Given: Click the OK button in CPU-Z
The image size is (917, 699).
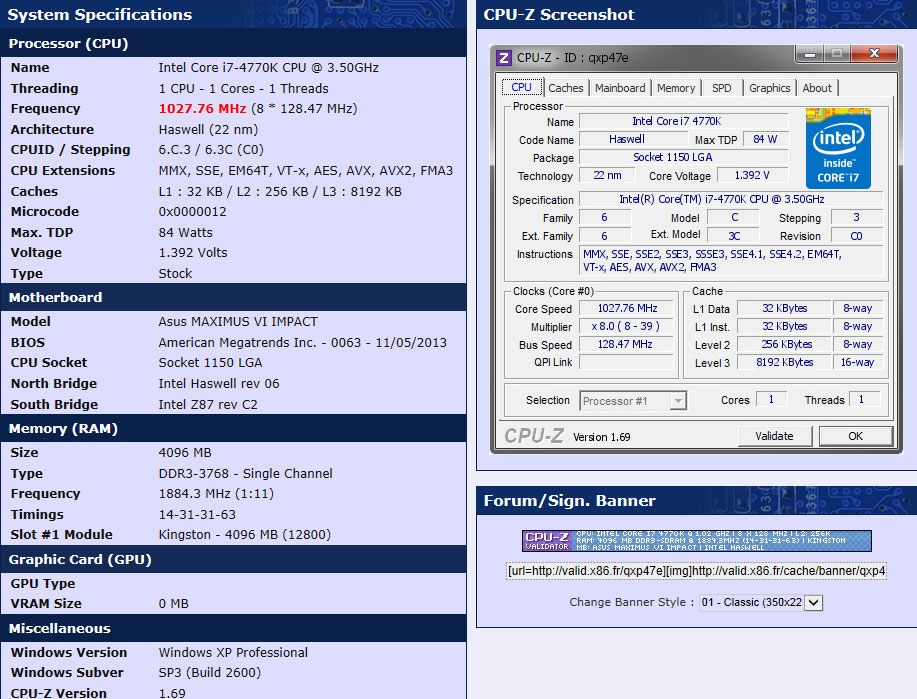Looking at the screenshot, I should tap(856, 436).
